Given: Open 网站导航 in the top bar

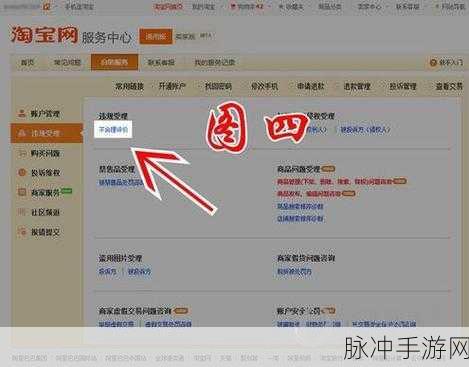Looking at the screenshot, I should 450,6.
